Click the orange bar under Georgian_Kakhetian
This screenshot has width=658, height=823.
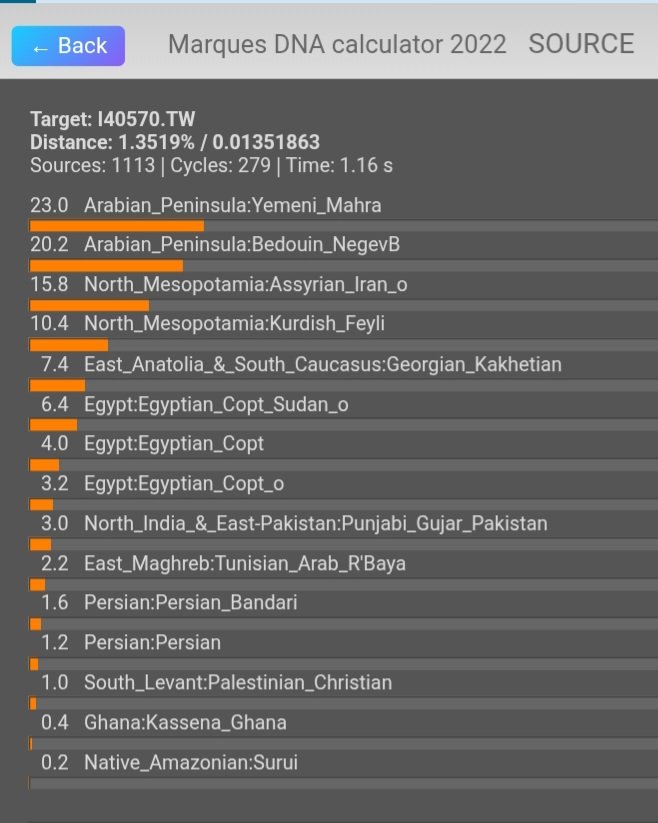(x=58, y=386)
